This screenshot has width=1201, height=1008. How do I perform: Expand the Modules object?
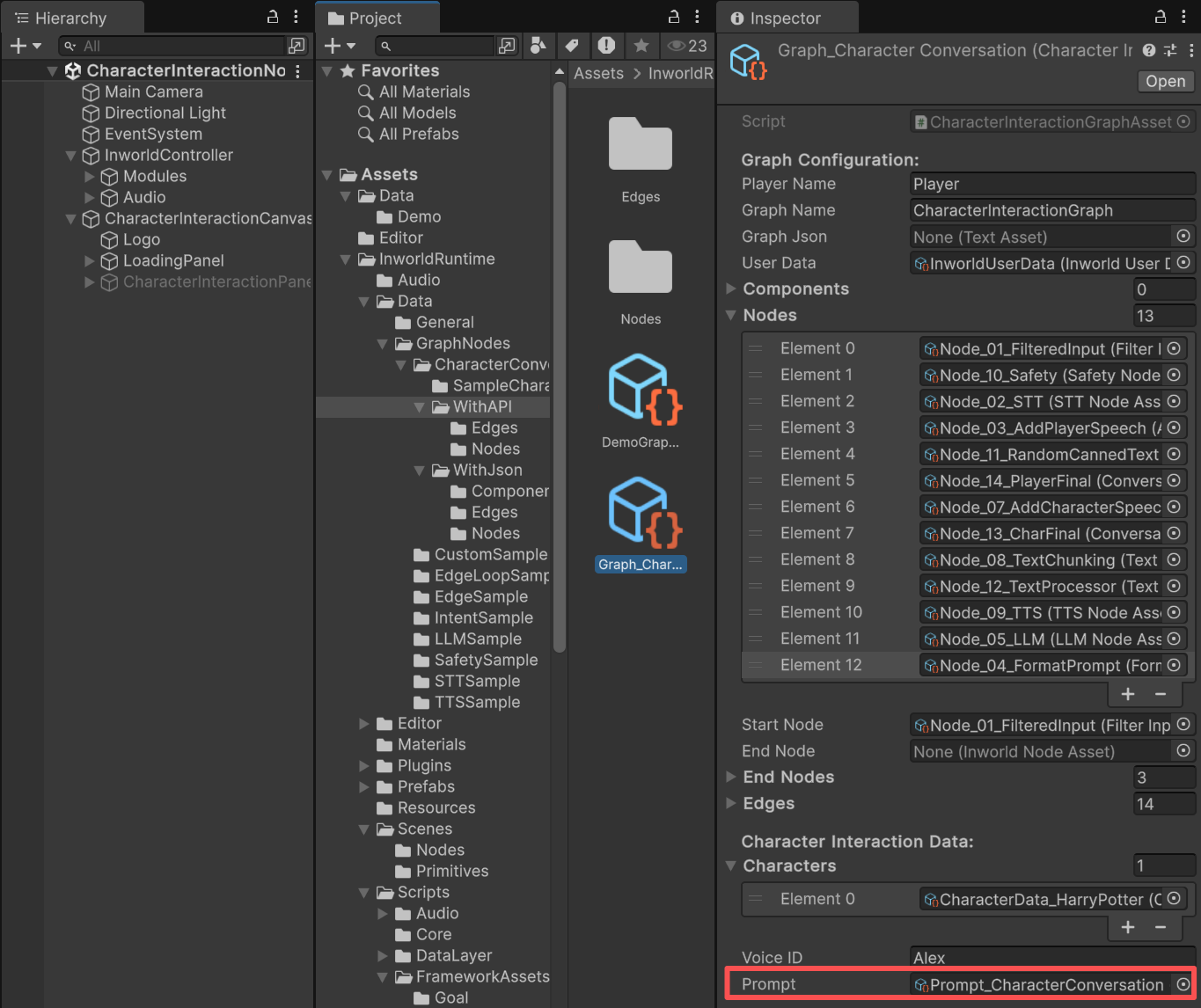pyautogui.click(x=89, y=176)
